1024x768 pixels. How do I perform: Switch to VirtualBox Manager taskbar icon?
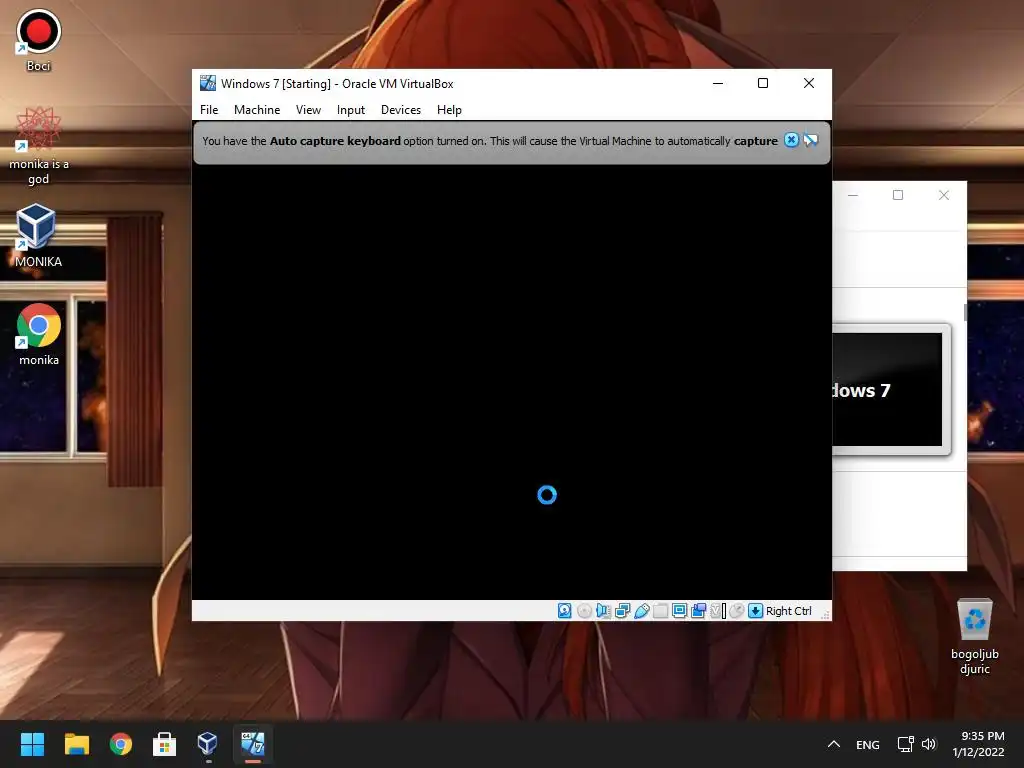(208, 744)
